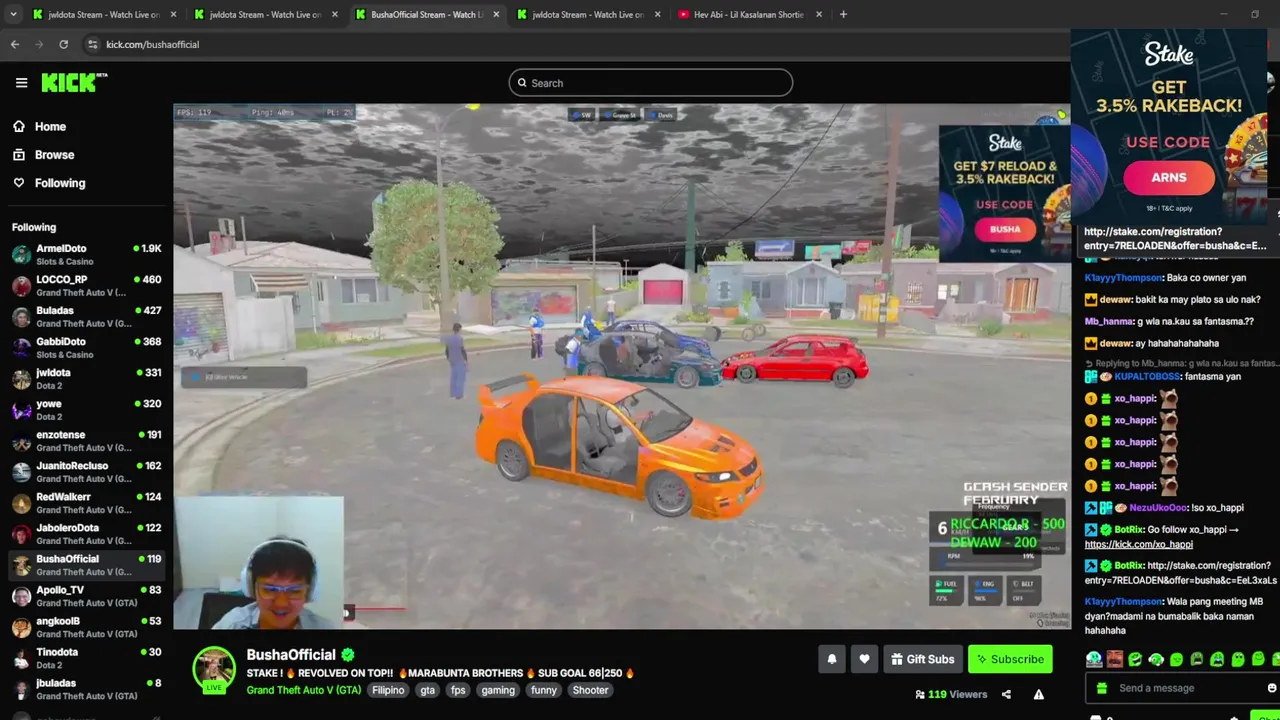Click the pink ARNS code button

[x=1168, y=178]
